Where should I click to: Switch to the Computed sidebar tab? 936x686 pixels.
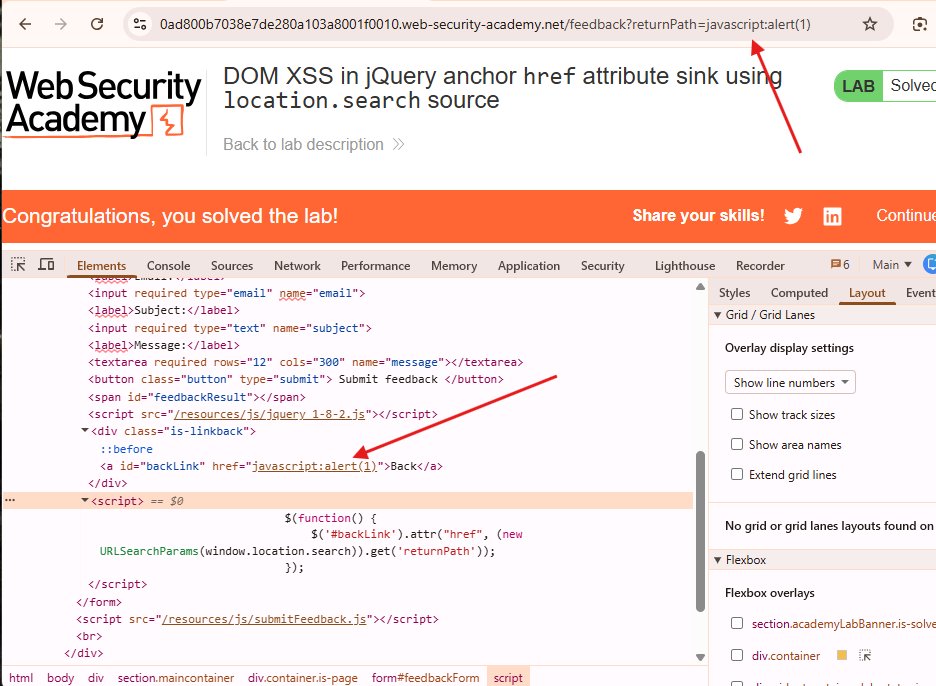(799, 293)
